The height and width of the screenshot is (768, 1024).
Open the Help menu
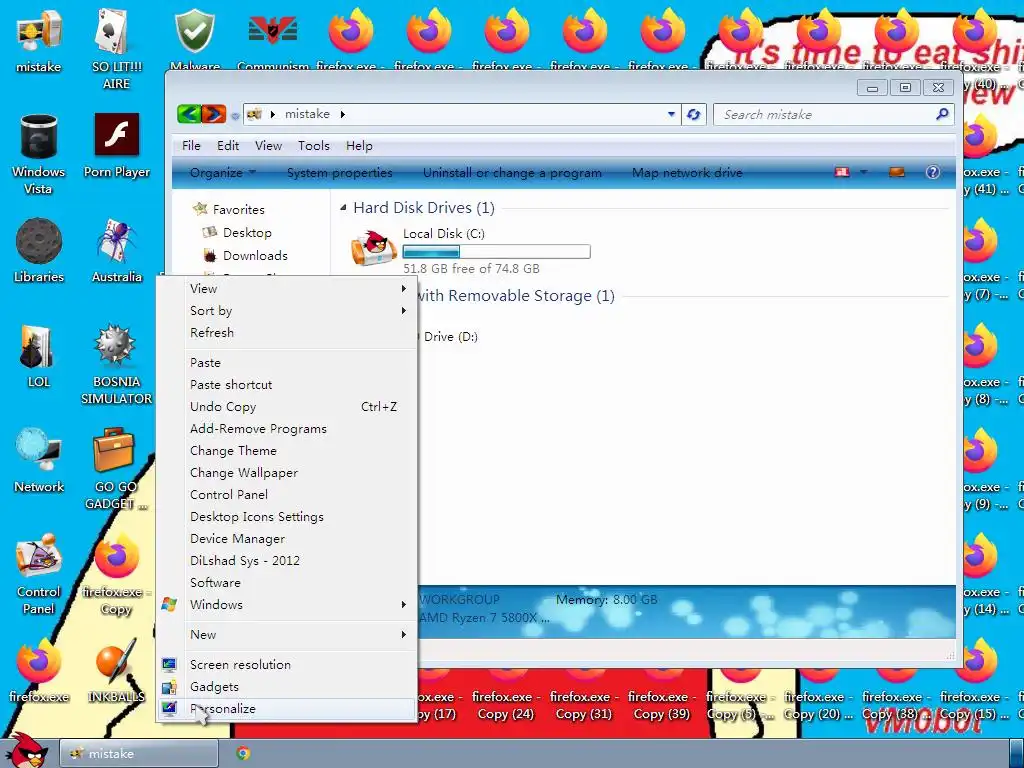point(359,146)
